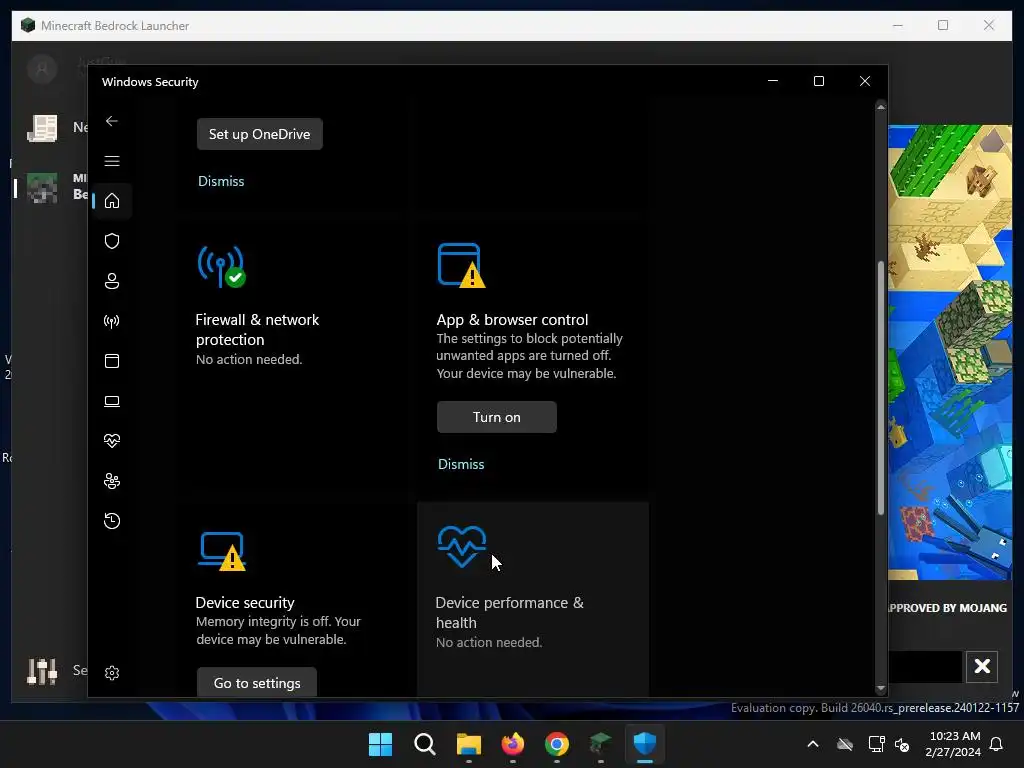Close the Windows Security window
The height and width of the screenshot is (768, 1024).
pyautogui.click(x=865, y=81)
